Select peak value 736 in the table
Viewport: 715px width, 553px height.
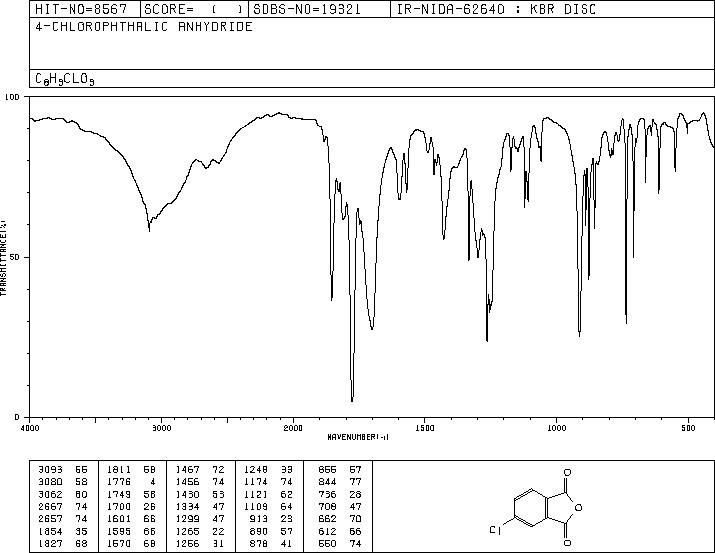click(x=327, y=494)
